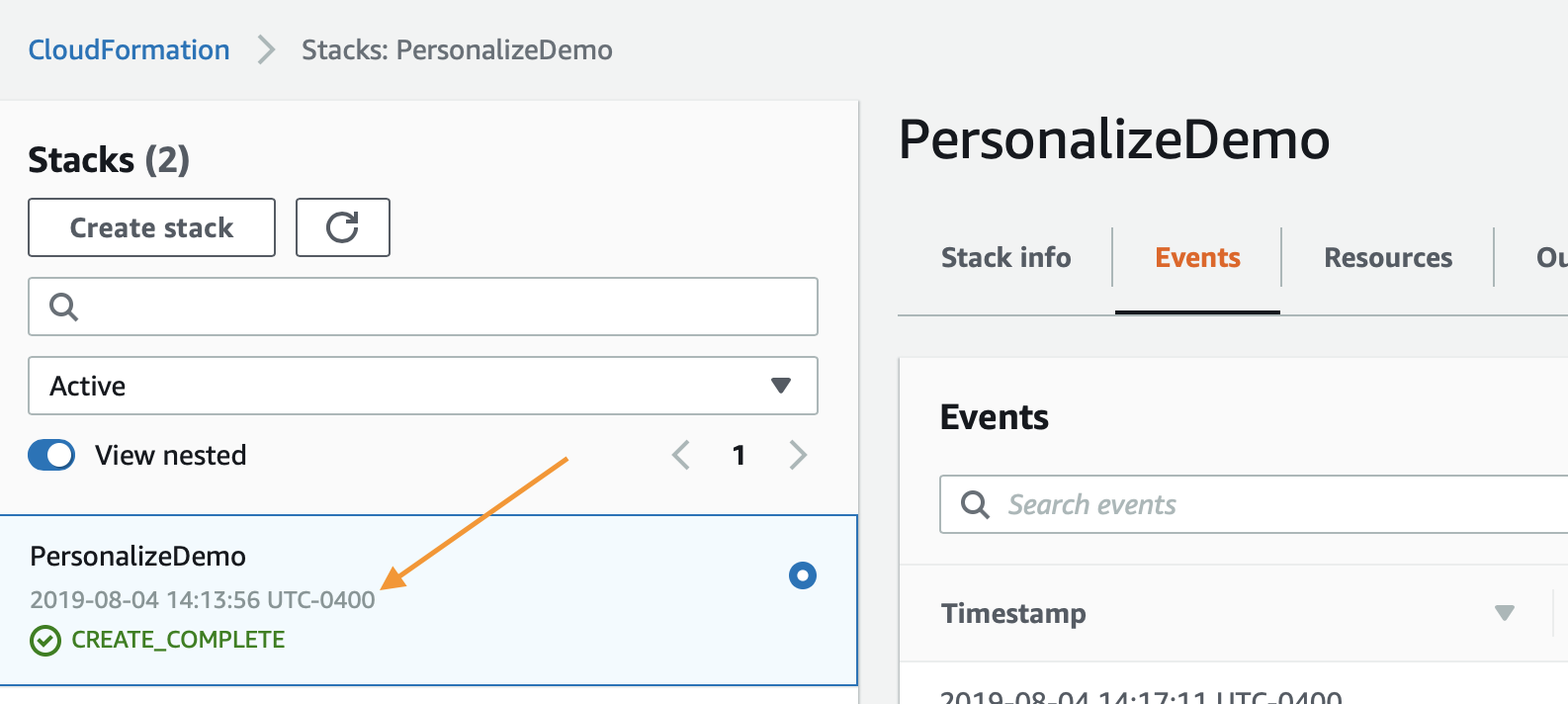
Task: Go to previous page of stacks
Action: pos(680,455)
